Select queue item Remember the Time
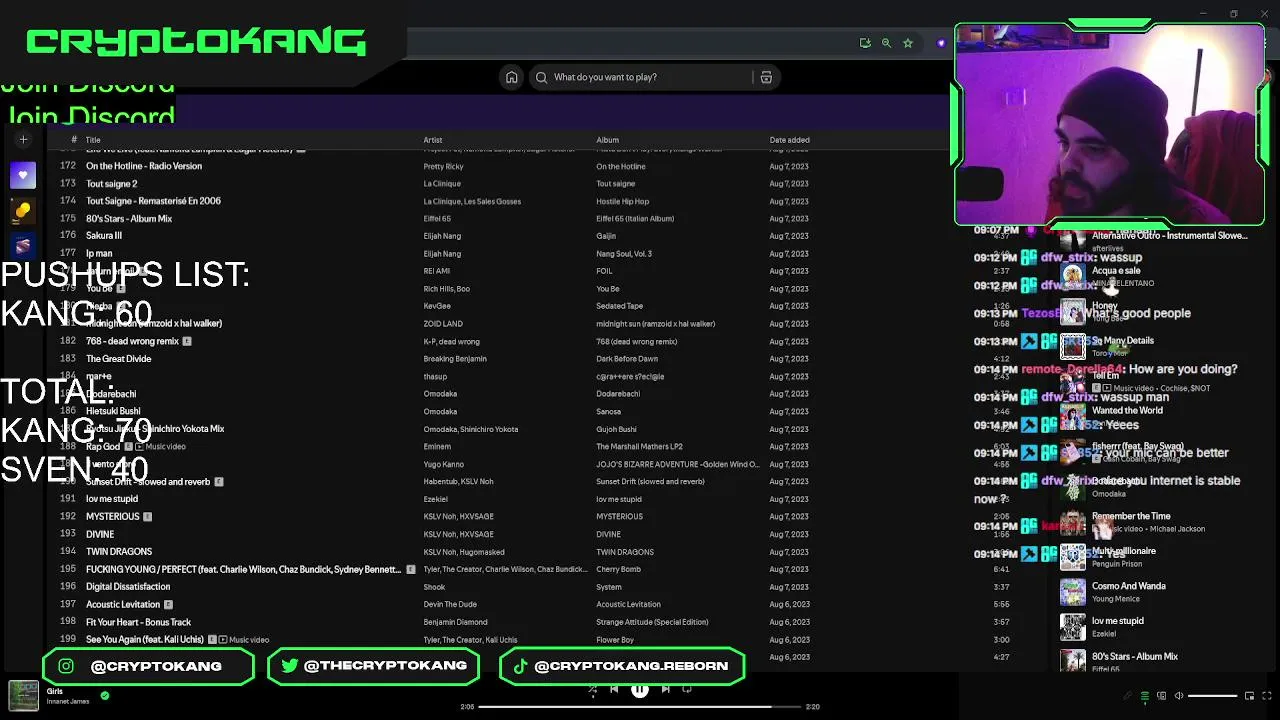The image size is (1280, 720). tap(1131, 516)
